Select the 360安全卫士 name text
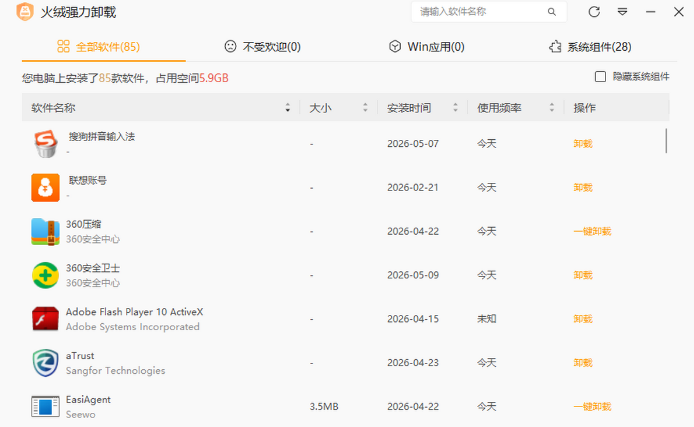694x427 pixels. (93, 268)
